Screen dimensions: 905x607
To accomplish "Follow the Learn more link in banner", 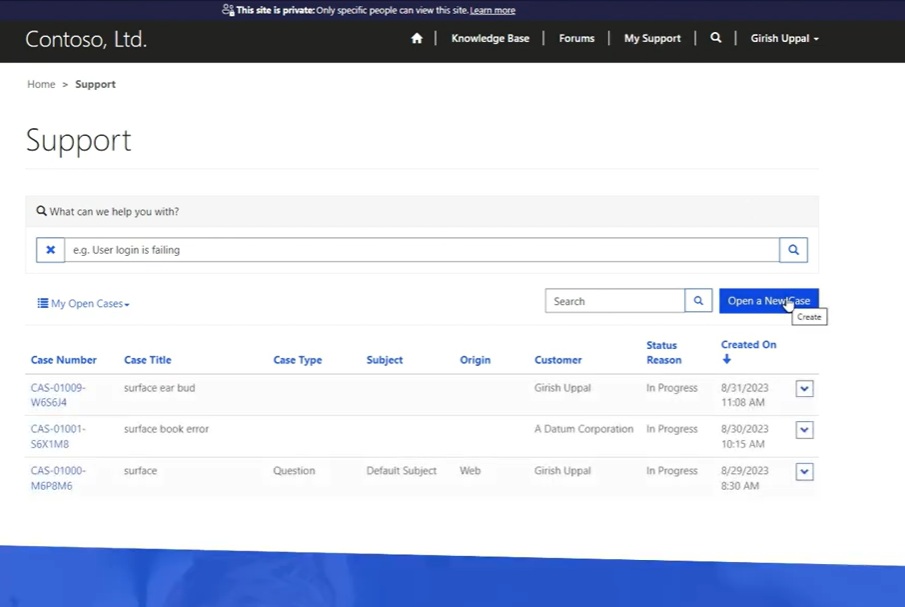I will click(x=492, y=10).
